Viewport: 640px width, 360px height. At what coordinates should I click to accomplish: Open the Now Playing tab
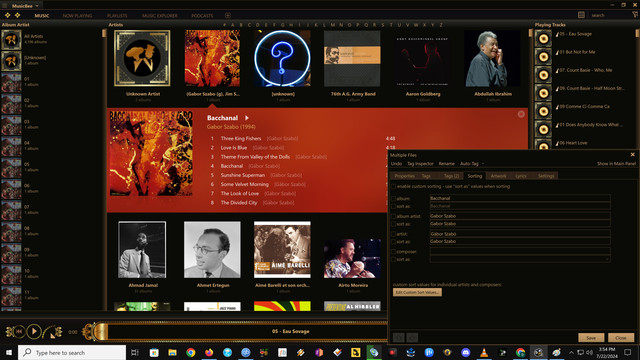click(77, 16)
